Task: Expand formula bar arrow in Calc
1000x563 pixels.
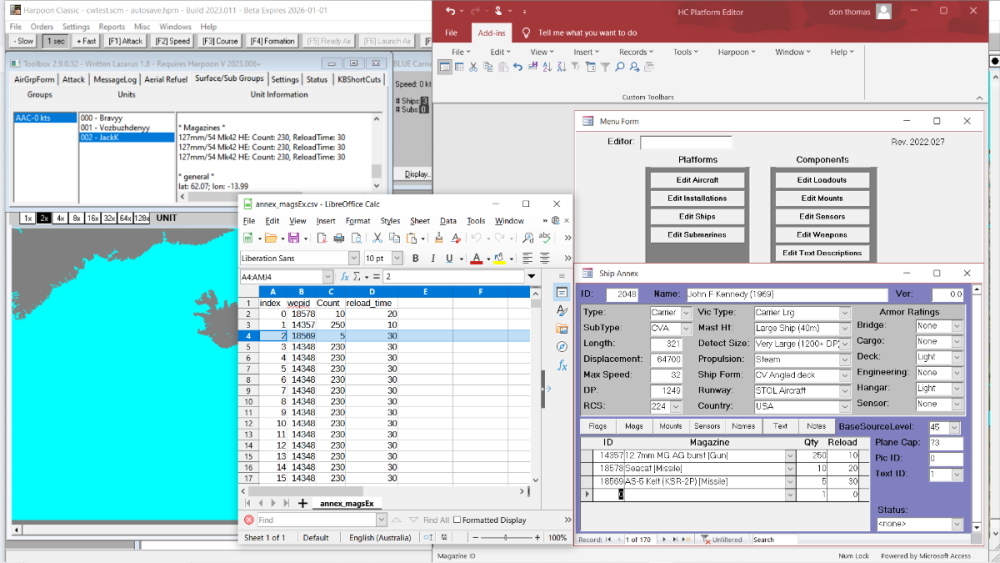Action: tap(531, 277)
